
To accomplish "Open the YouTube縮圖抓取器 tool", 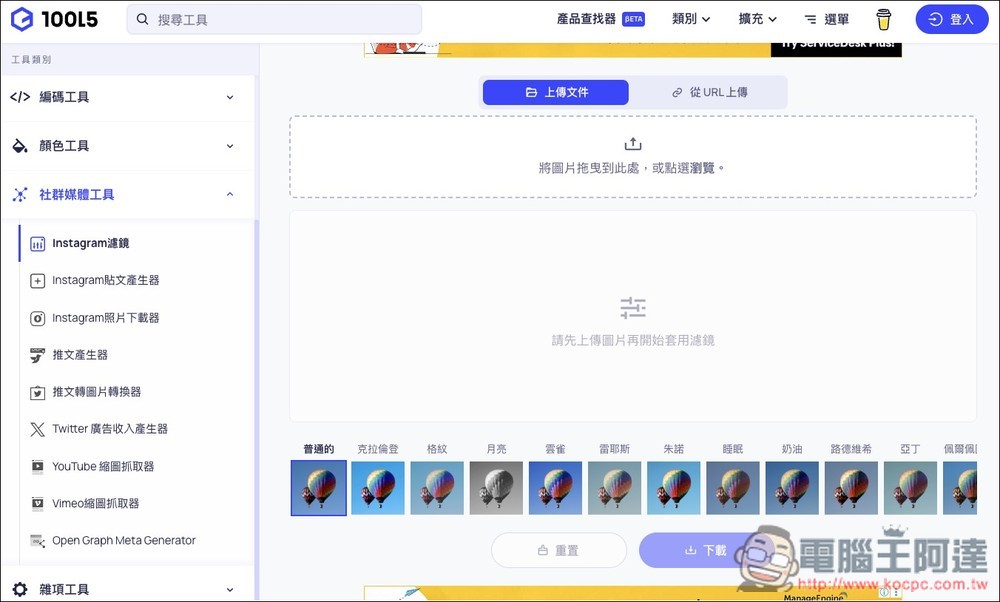I will (x=105, y=466).
